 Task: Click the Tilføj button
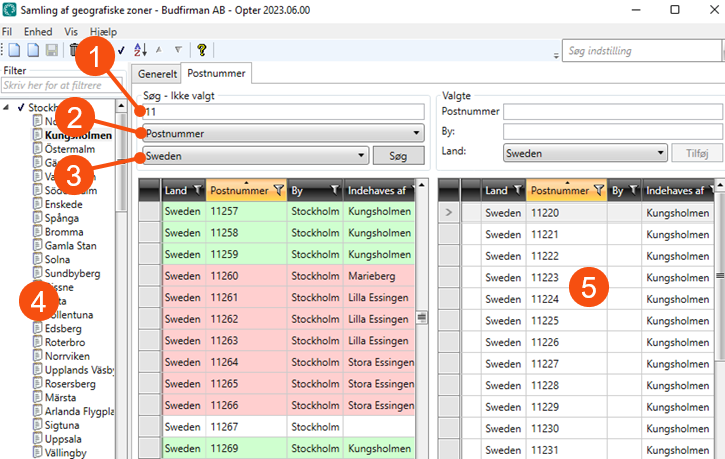click(697, 153)
